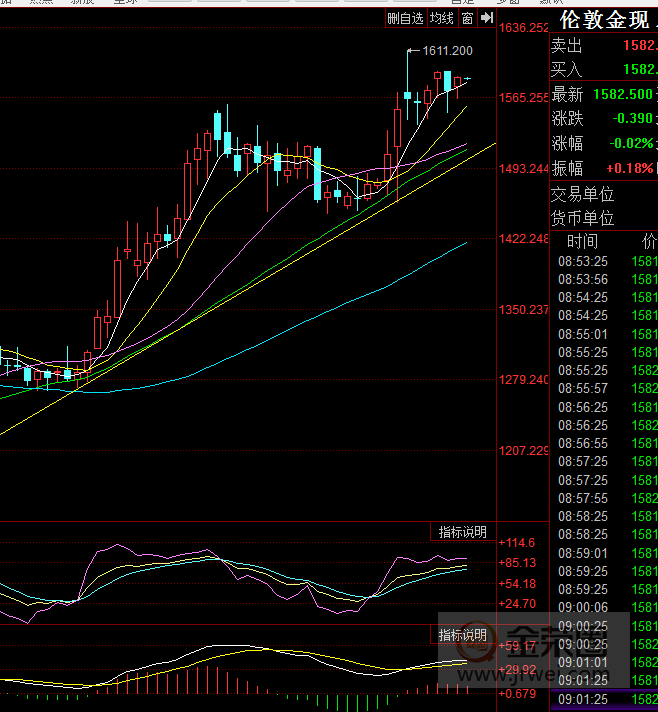The height and width of the screenshot is (712, 658).
Task: Click the right arrow icon beside 窗
Action: (486, 18)
